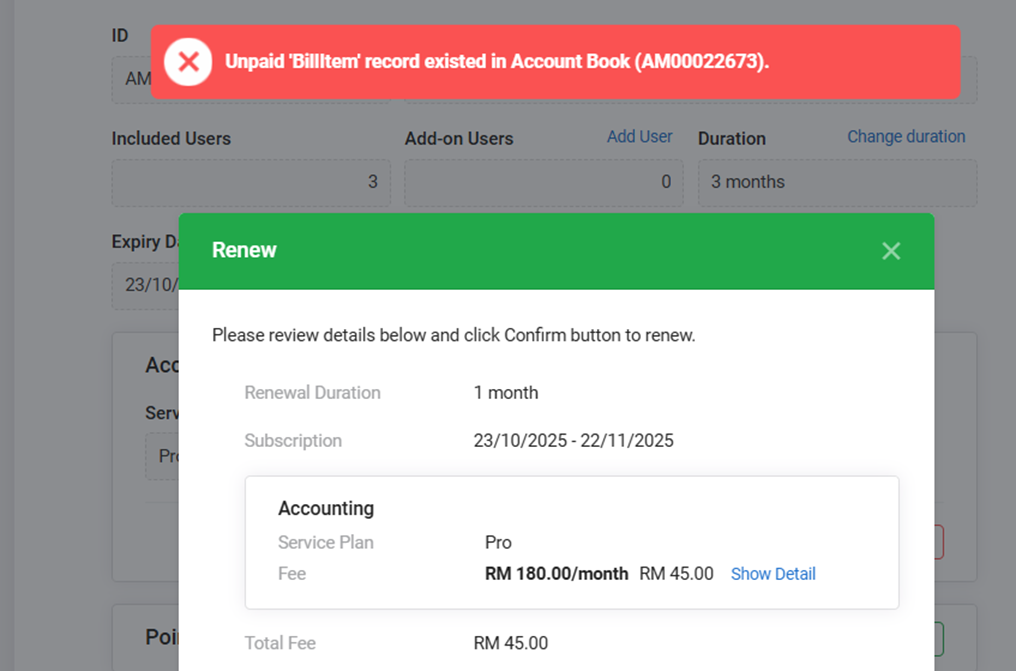Click the Included Users label

(171, 139)
